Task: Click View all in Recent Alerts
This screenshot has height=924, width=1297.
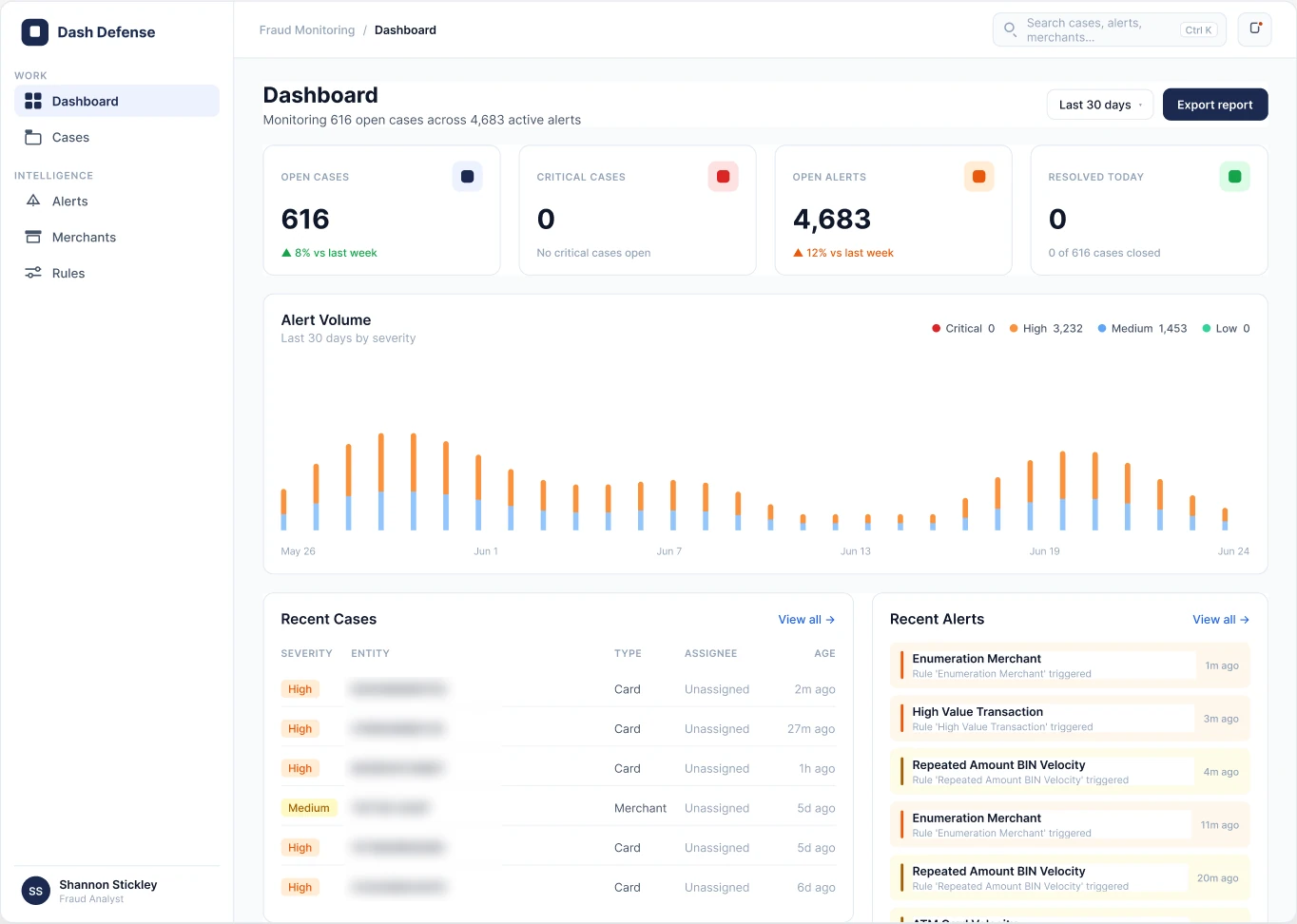Action: pos(1221,619)
